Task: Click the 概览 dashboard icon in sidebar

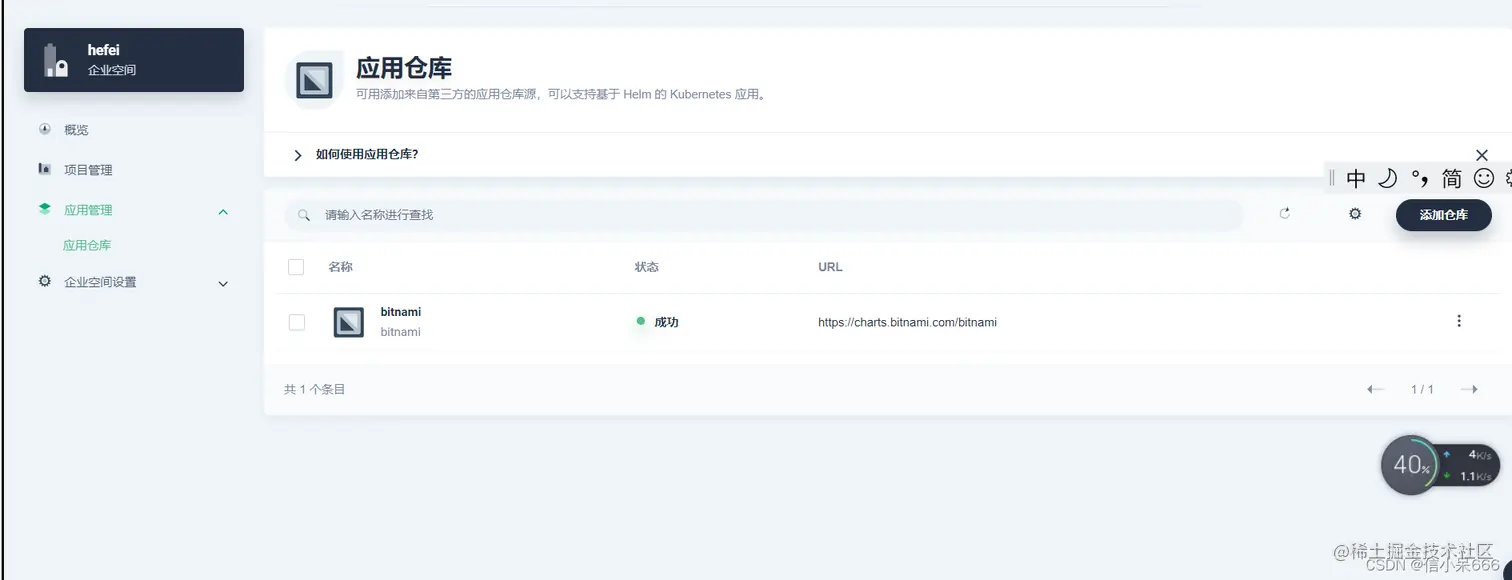Action: point(44,129)
